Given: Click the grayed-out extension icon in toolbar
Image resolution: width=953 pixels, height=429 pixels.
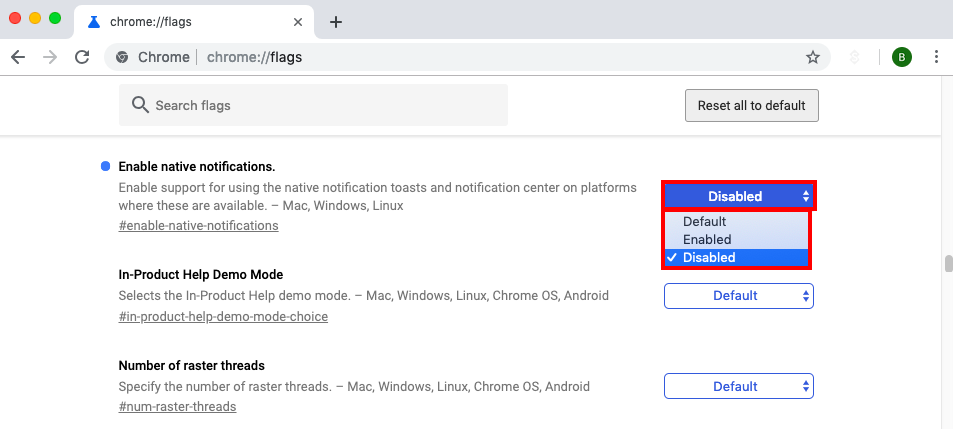Looking at the screenshot, I should 855,57.
